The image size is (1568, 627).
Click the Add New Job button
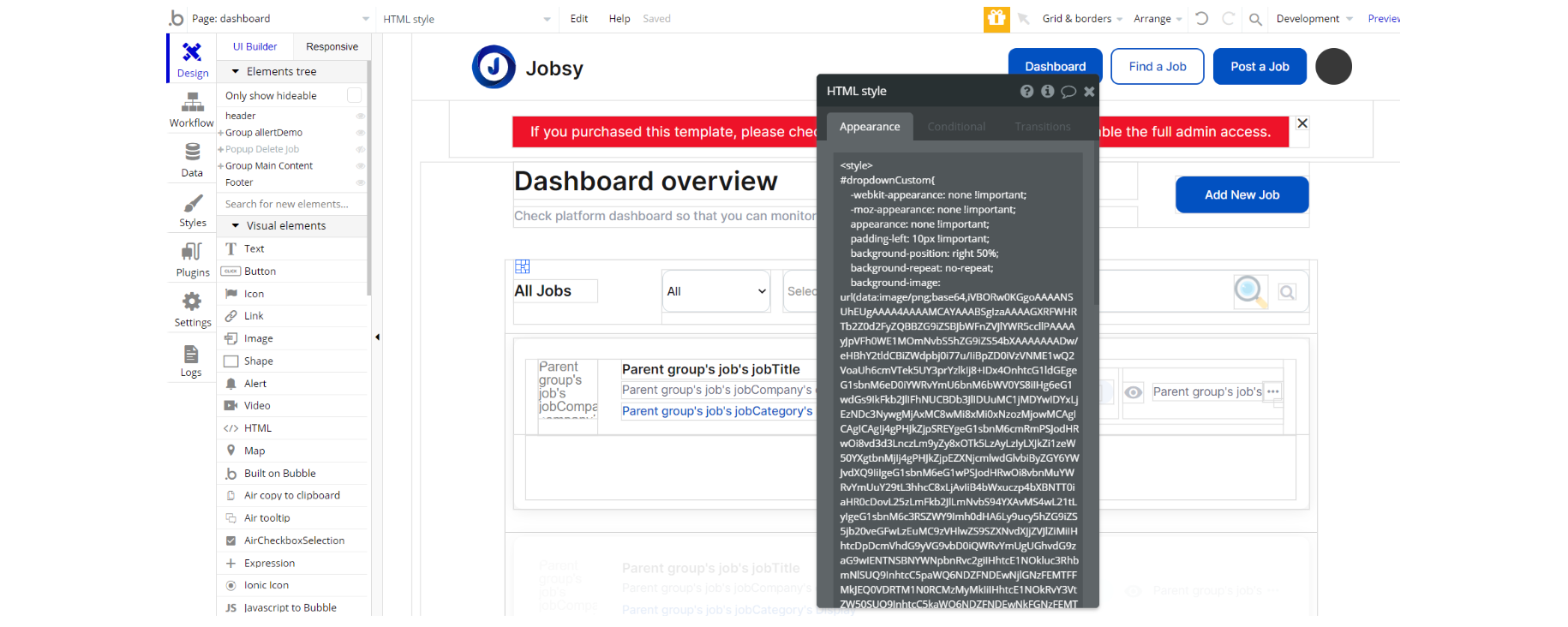pos(1242,194)
